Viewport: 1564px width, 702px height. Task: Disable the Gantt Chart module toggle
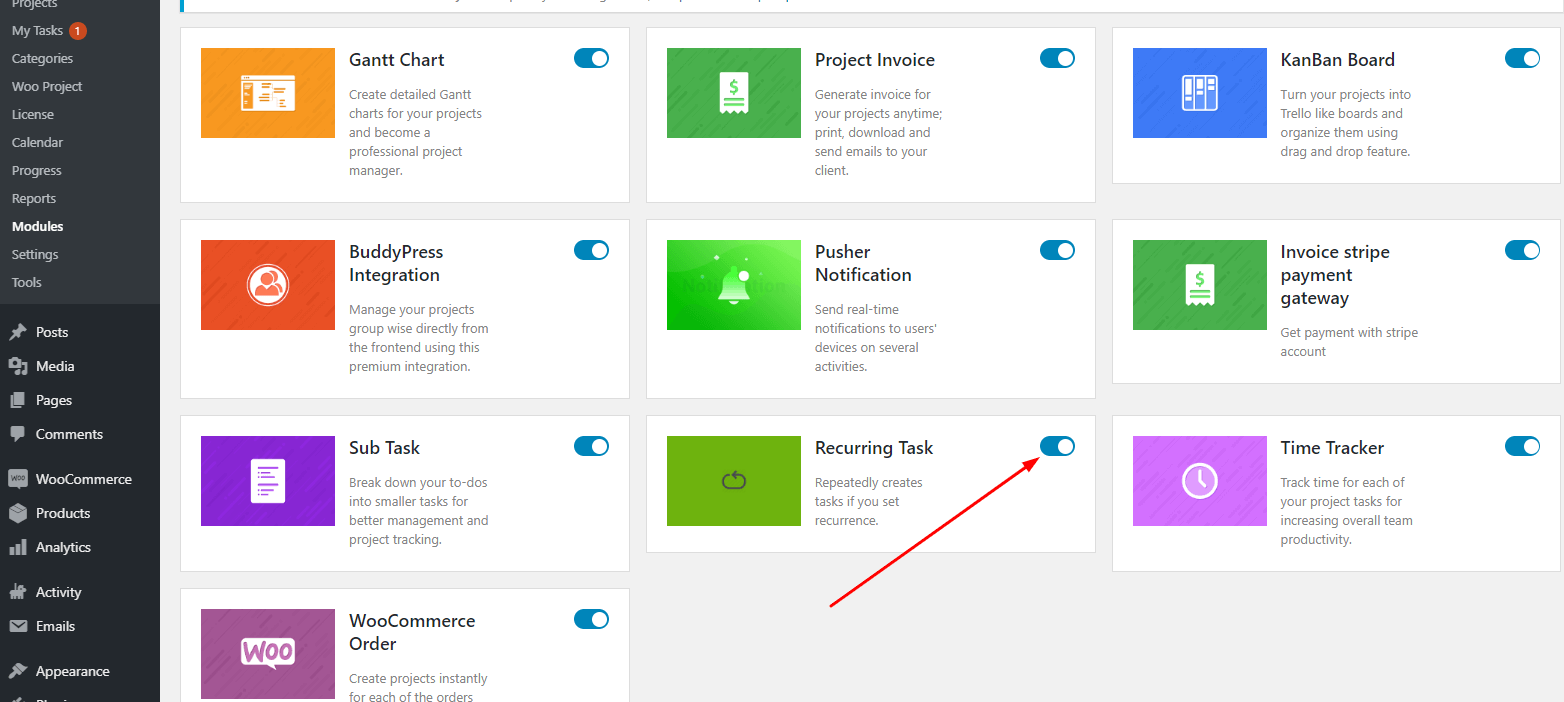click(591, 58)
